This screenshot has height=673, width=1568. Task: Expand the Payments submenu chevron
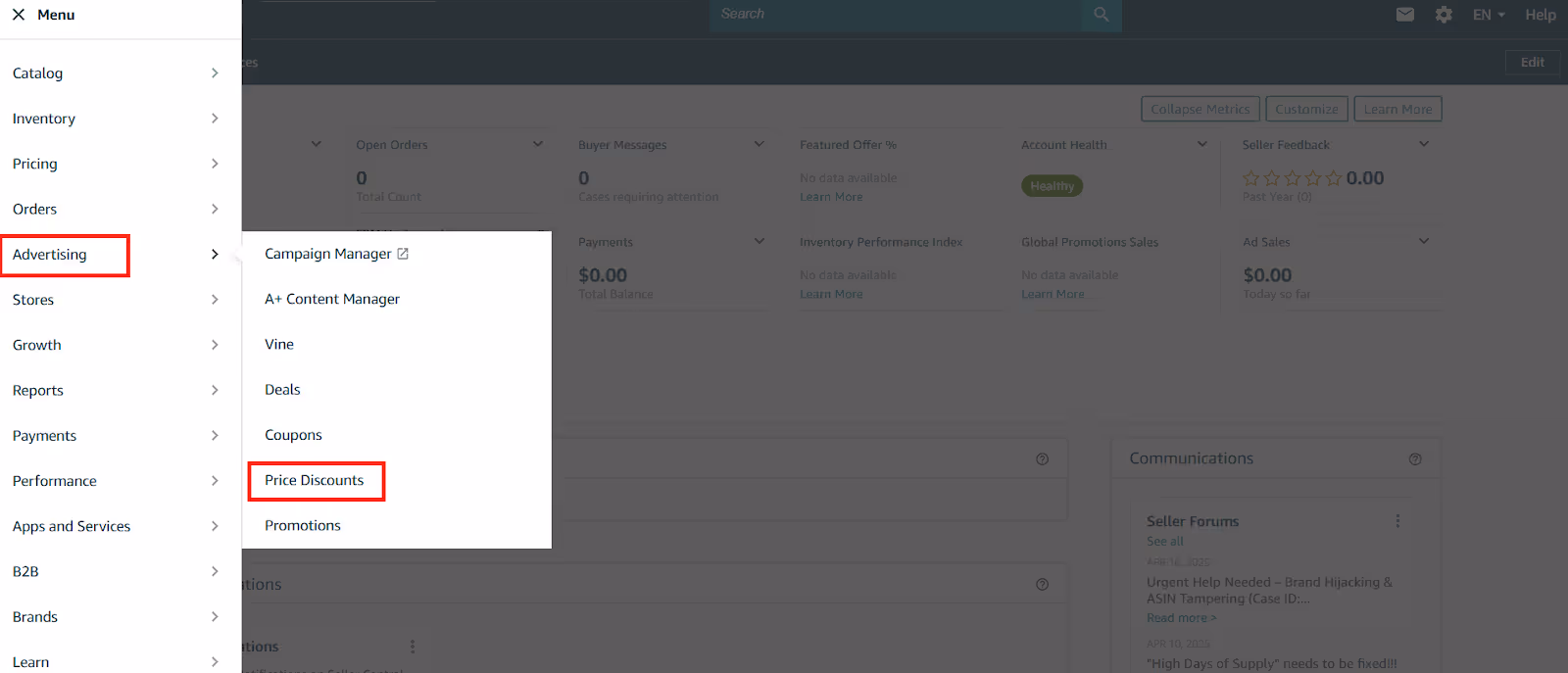(215, 436)
